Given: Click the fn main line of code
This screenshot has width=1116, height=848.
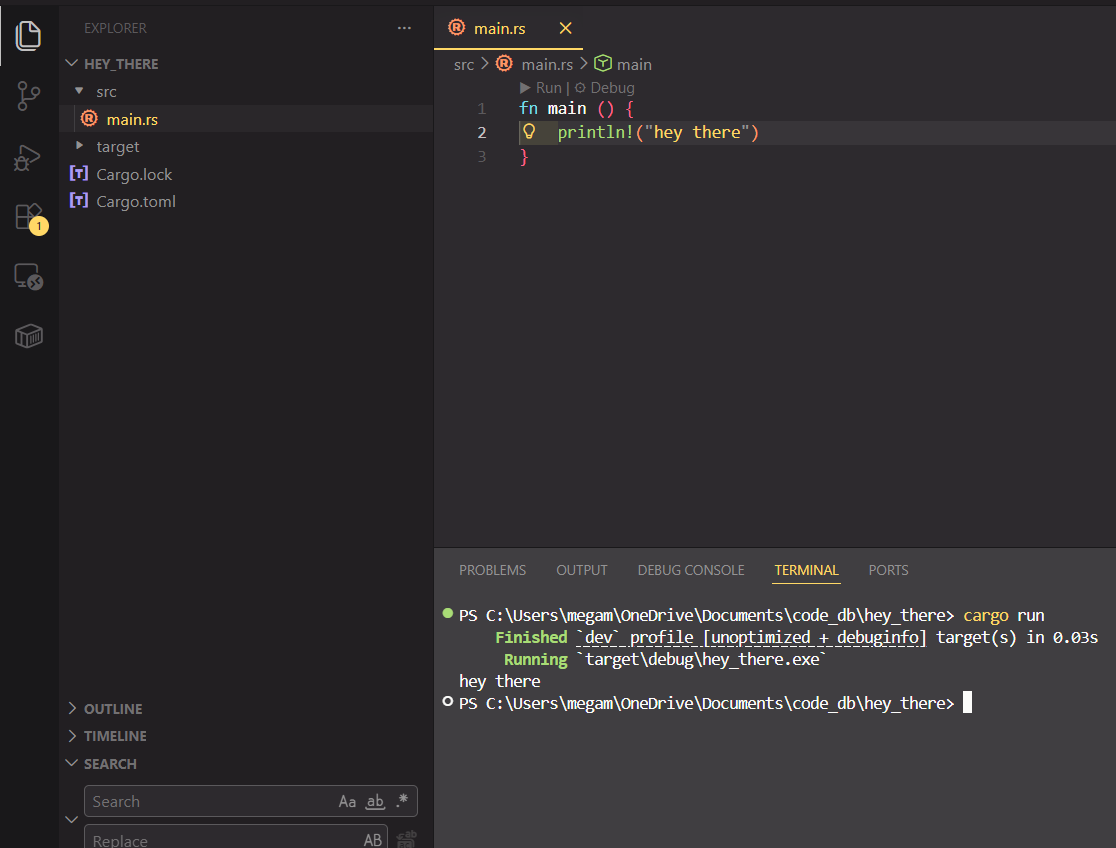Looking at the screenshot, I should point(576,108).
